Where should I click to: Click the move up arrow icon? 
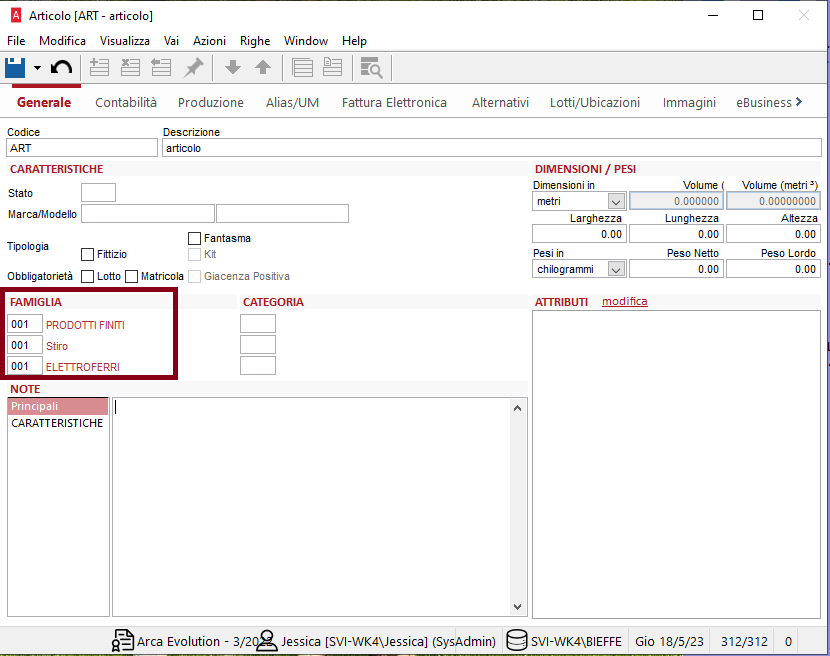click(x=263, y=68)
